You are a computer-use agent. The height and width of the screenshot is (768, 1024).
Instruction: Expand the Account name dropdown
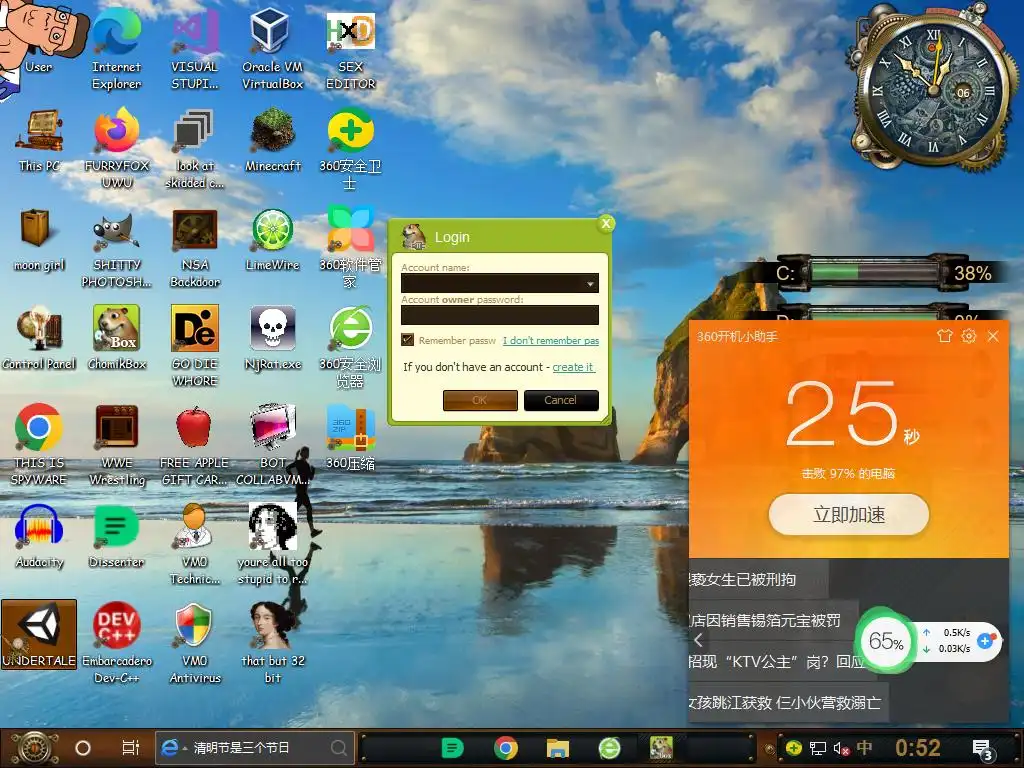point(590,283)
